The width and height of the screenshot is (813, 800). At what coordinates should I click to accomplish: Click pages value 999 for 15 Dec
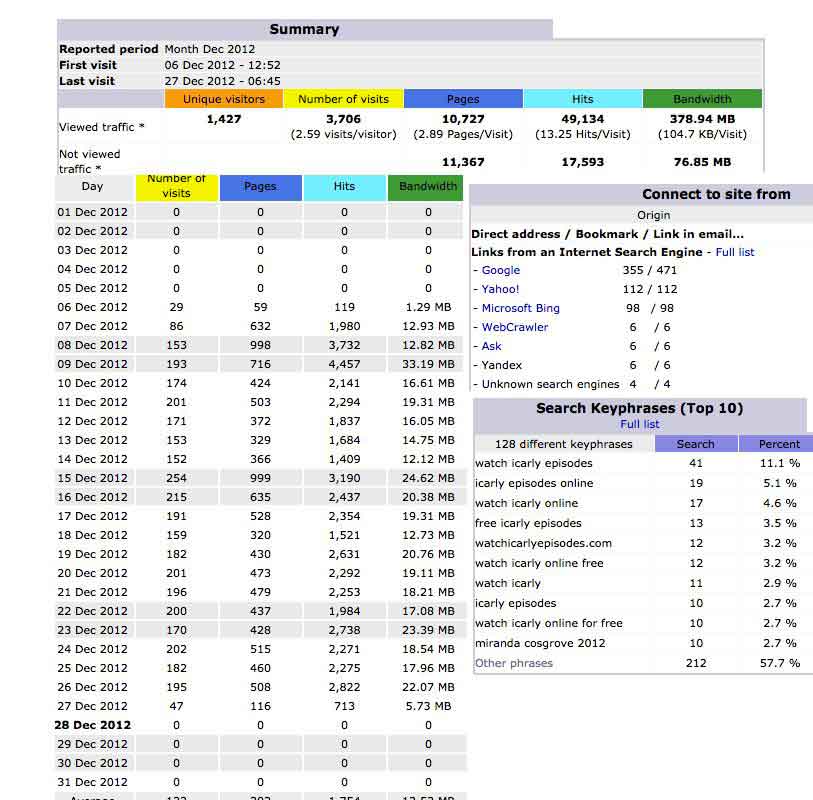click(260, 478)
